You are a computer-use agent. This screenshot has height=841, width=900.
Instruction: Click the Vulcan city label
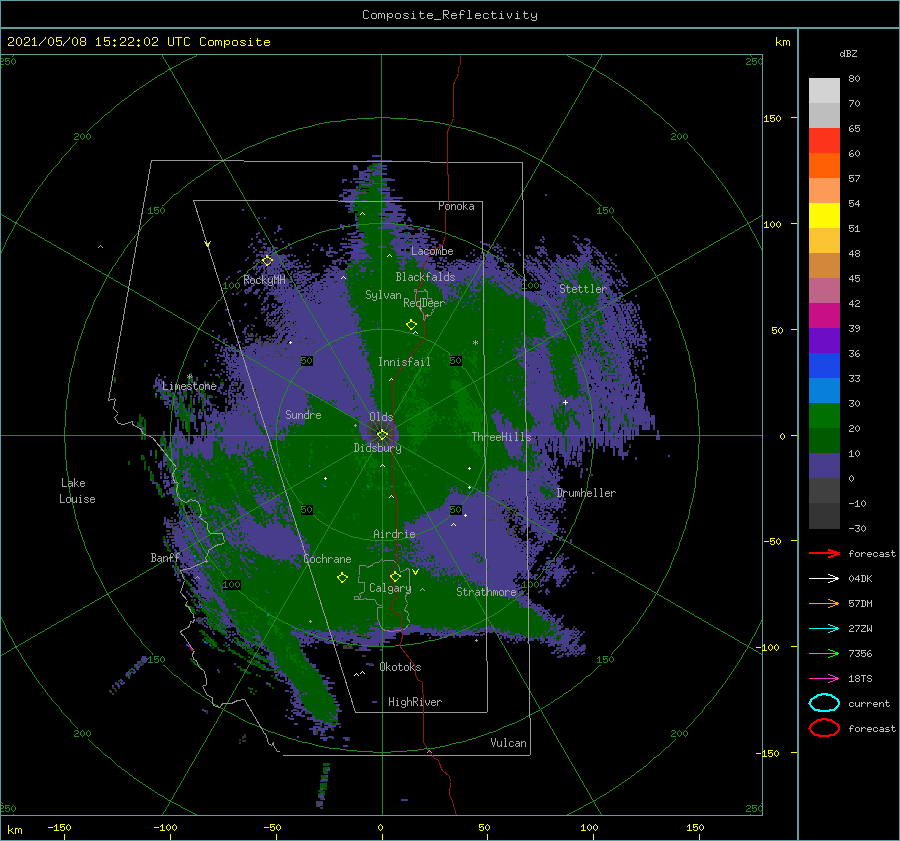pos(509,742)
